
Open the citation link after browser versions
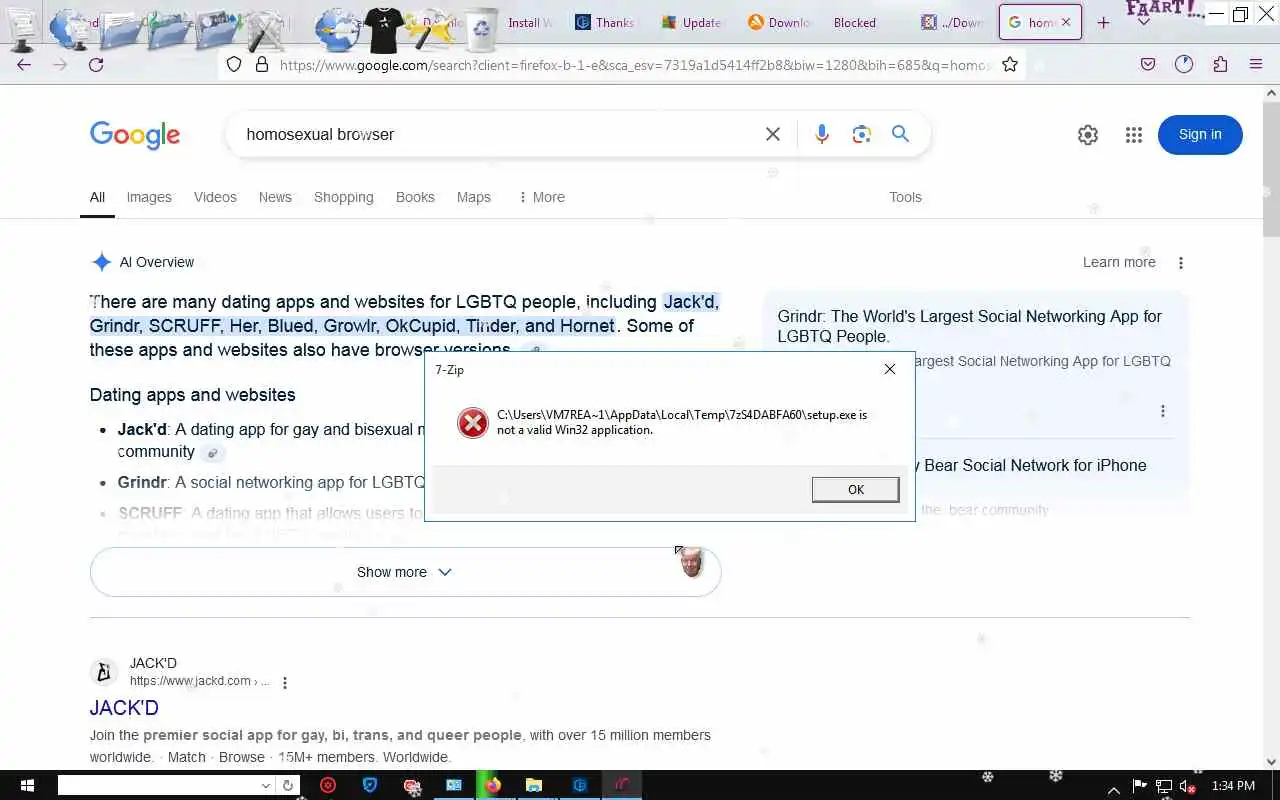pyautogui.click(x=535, y=351)
